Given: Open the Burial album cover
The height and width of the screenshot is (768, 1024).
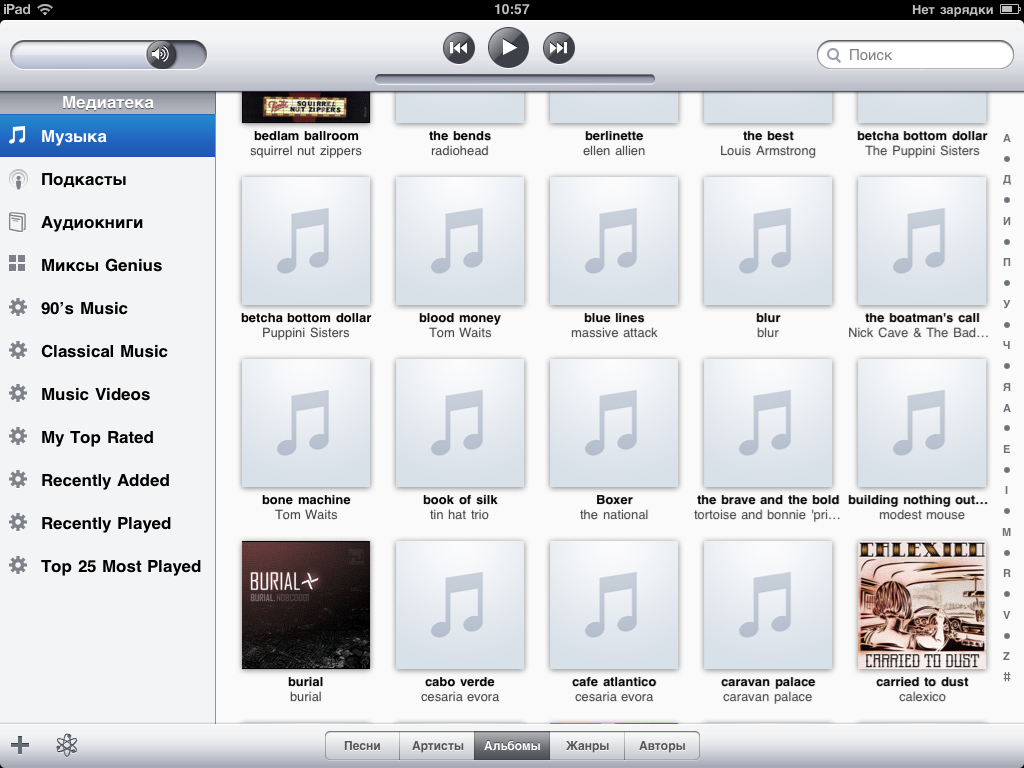Looking at the screenshot, I should tap(306, 605).
